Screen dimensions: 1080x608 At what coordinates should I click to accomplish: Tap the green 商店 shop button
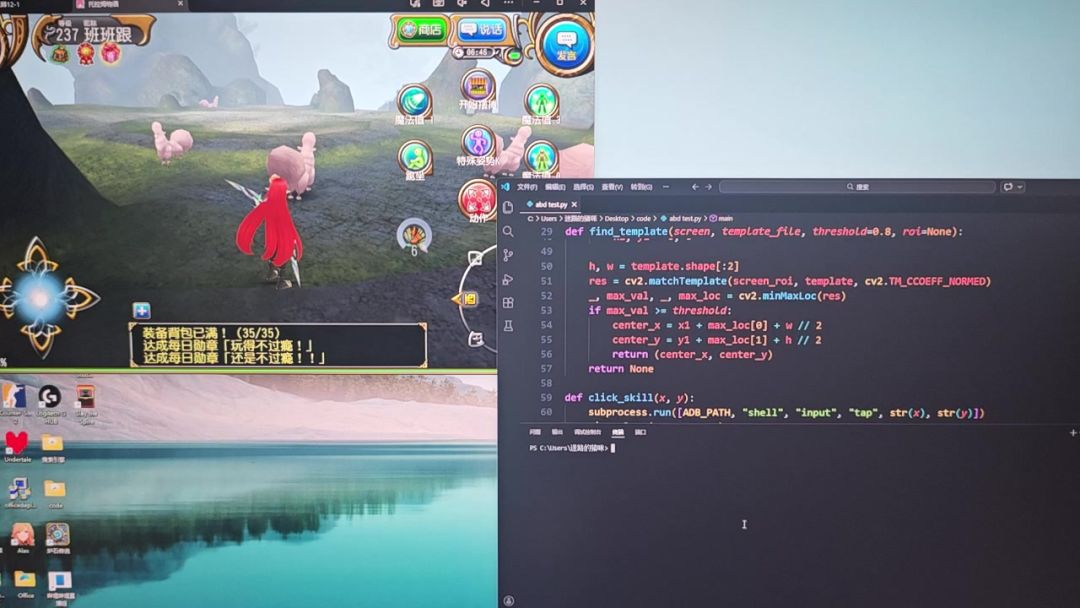click(x=421, y=29)
